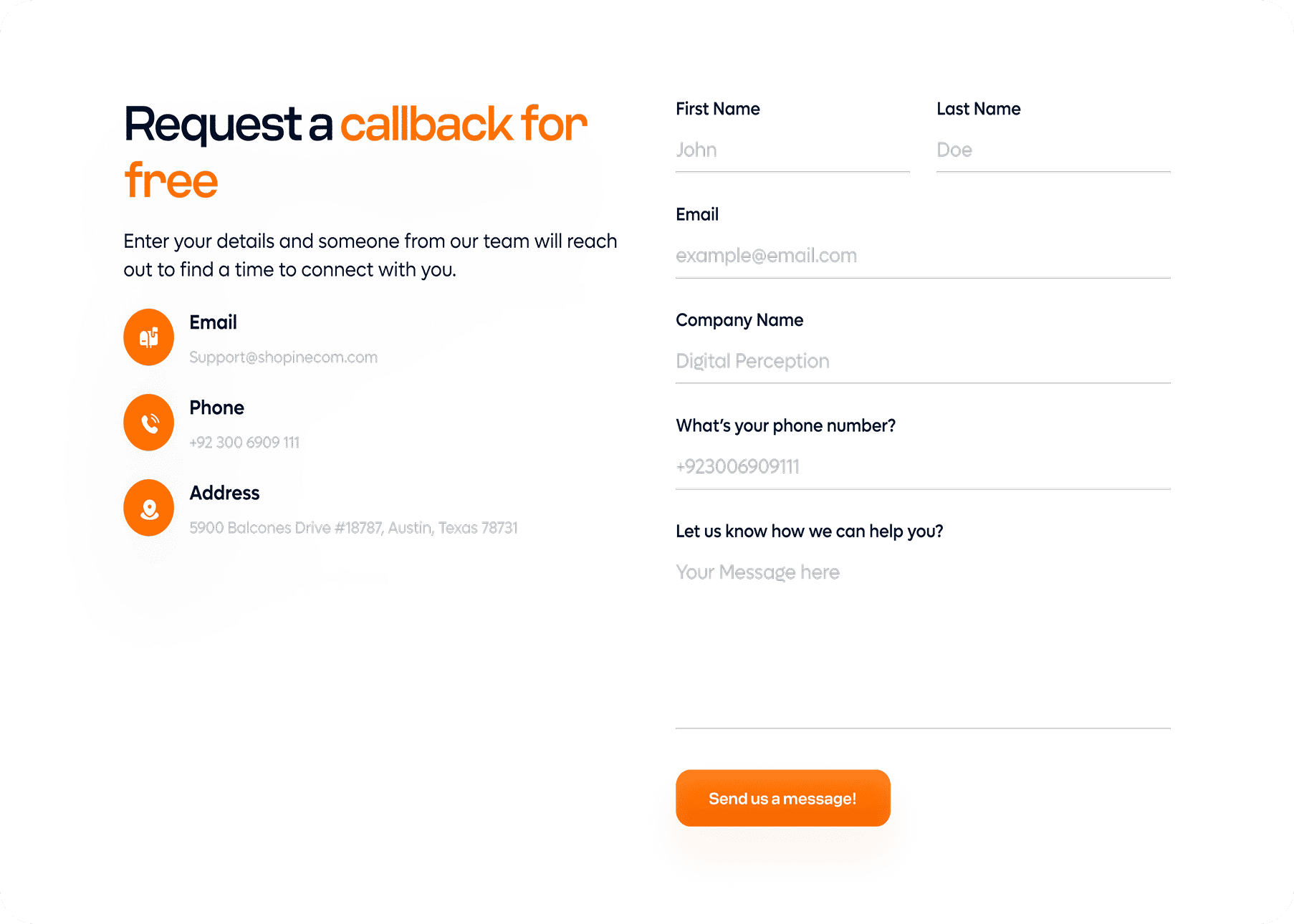Click the Request a callback for free heading

(355, 152)
